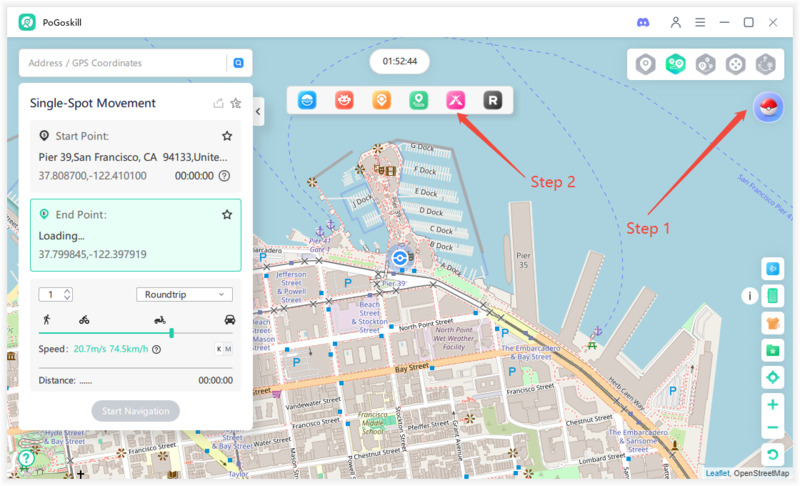
Task: Open the Roundtrip mode dropdown
Action: pyautogui.click(x=184, y=294)
